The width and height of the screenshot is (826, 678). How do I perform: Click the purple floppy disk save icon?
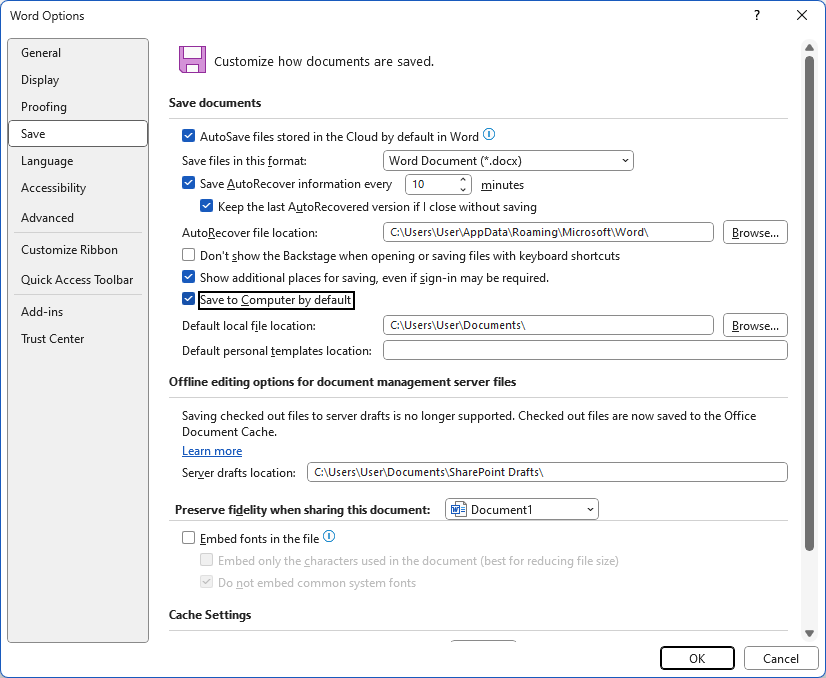[x=192, y=60]
